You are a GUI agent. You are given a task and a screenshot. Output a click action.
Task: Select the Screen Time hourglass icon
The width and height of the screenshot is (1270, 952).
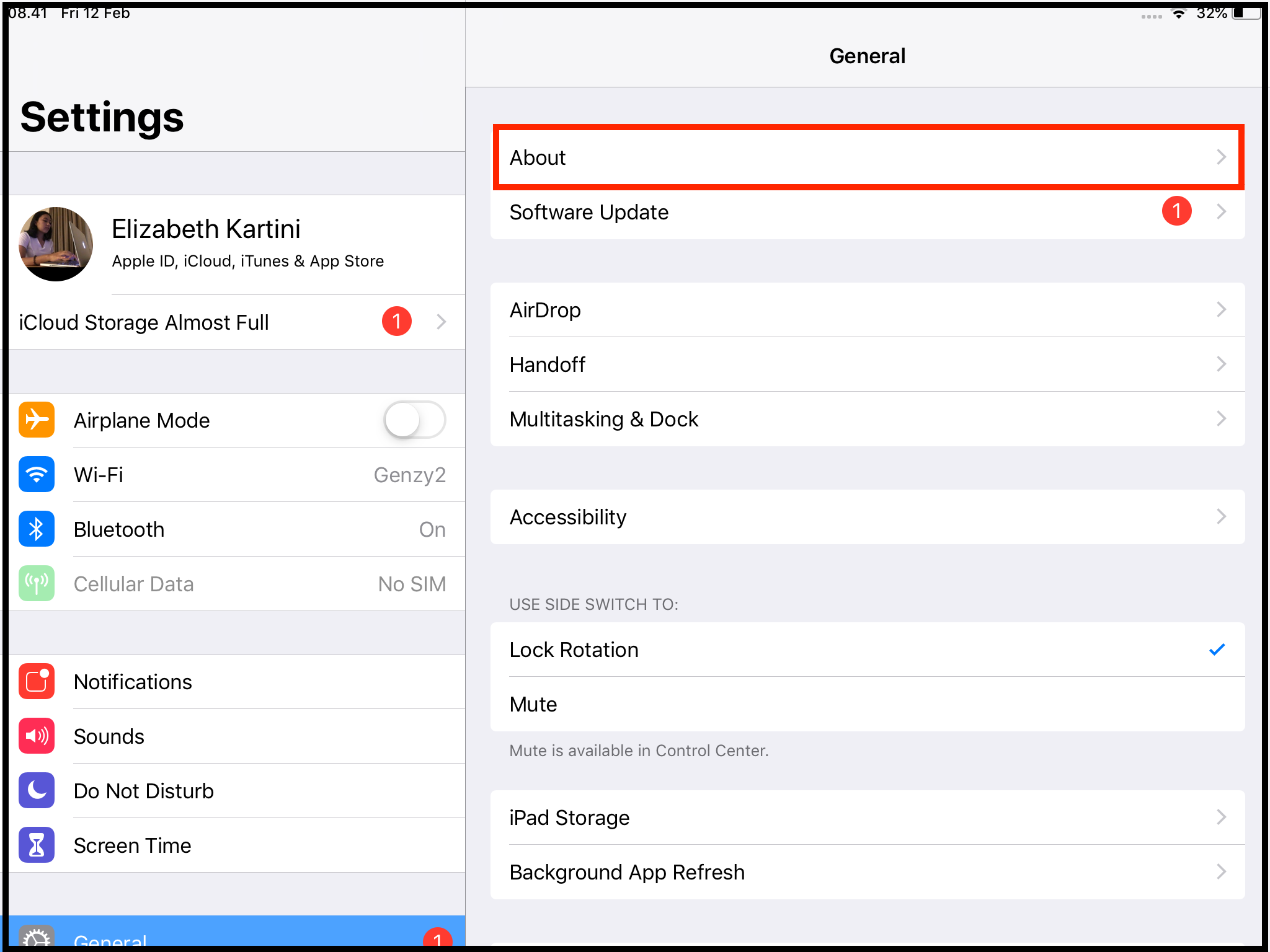tap(36, 845)
